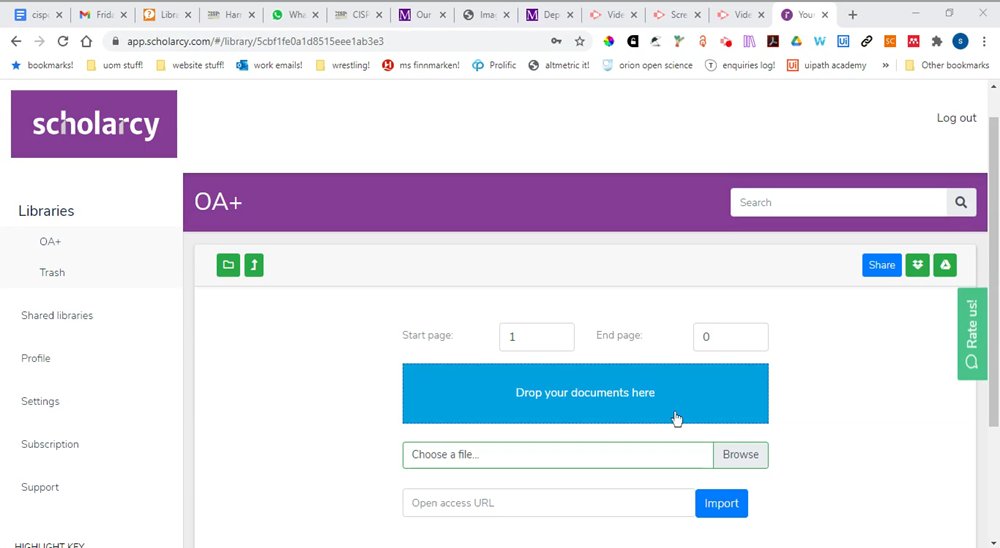
Task: Click the Unpaywall orange lock extension
Action: click(702, 41)
